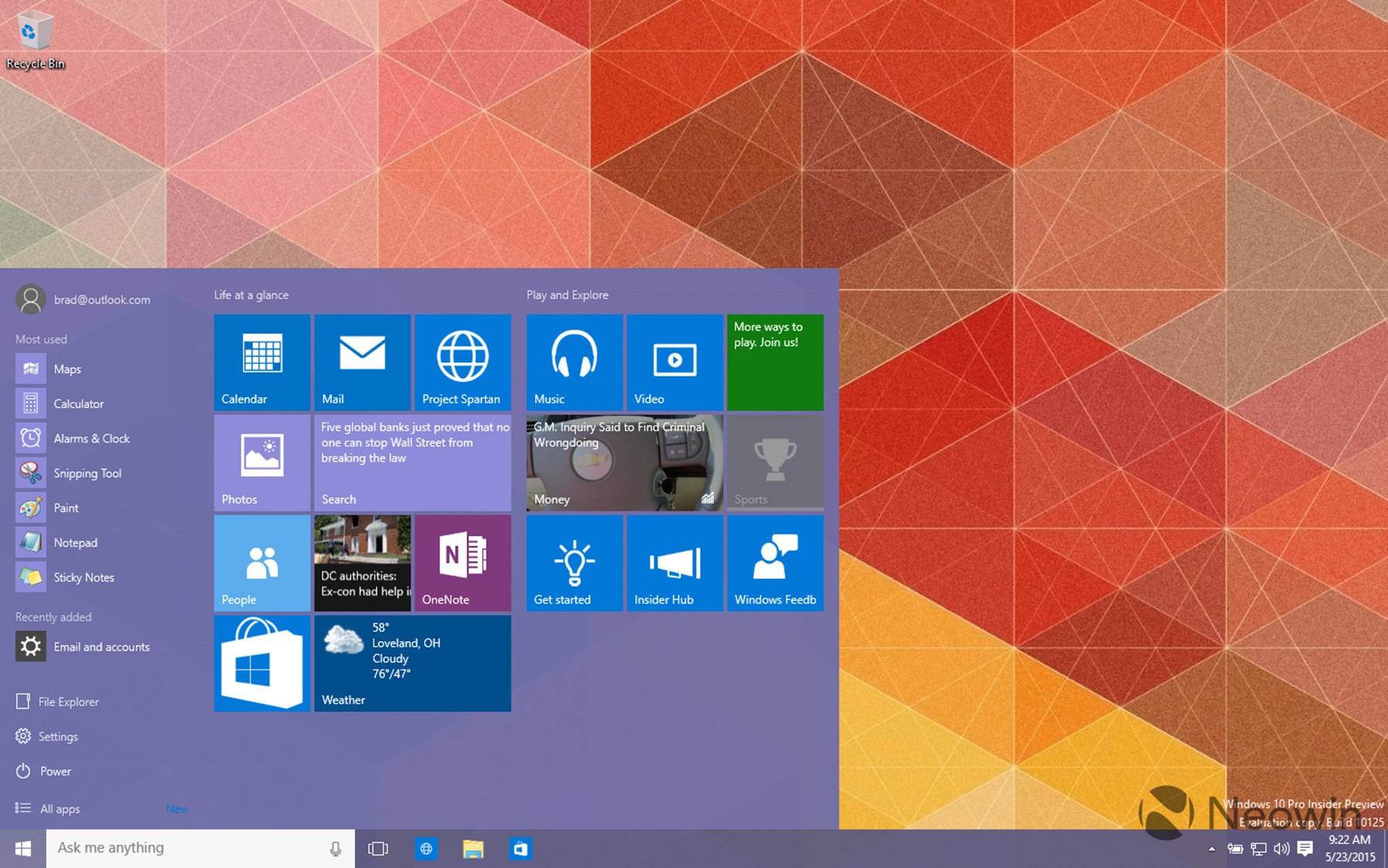Launch the Insider Hub megaphone tile

tap(675, 563)
